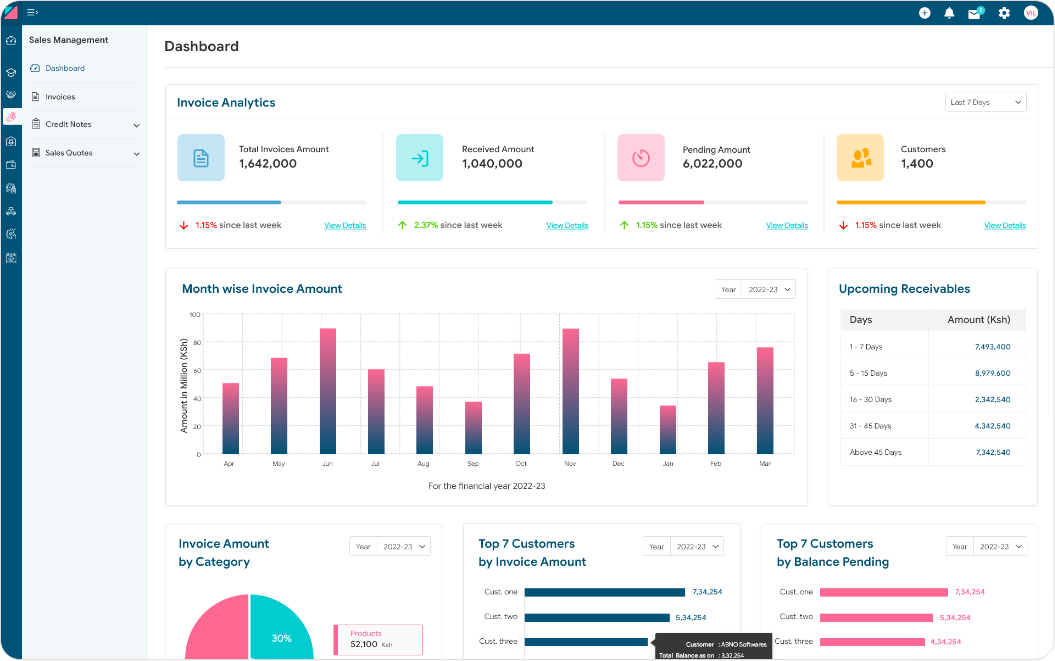Expand the Credit Notes submenu chevron
1055x661 pixels.
(x=137, y=125)
